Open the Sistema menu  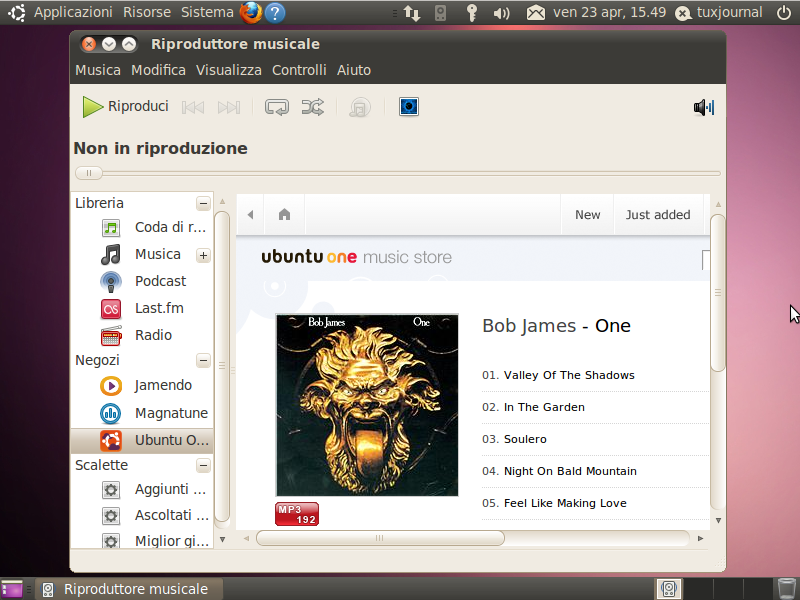(x=207, y=12)
